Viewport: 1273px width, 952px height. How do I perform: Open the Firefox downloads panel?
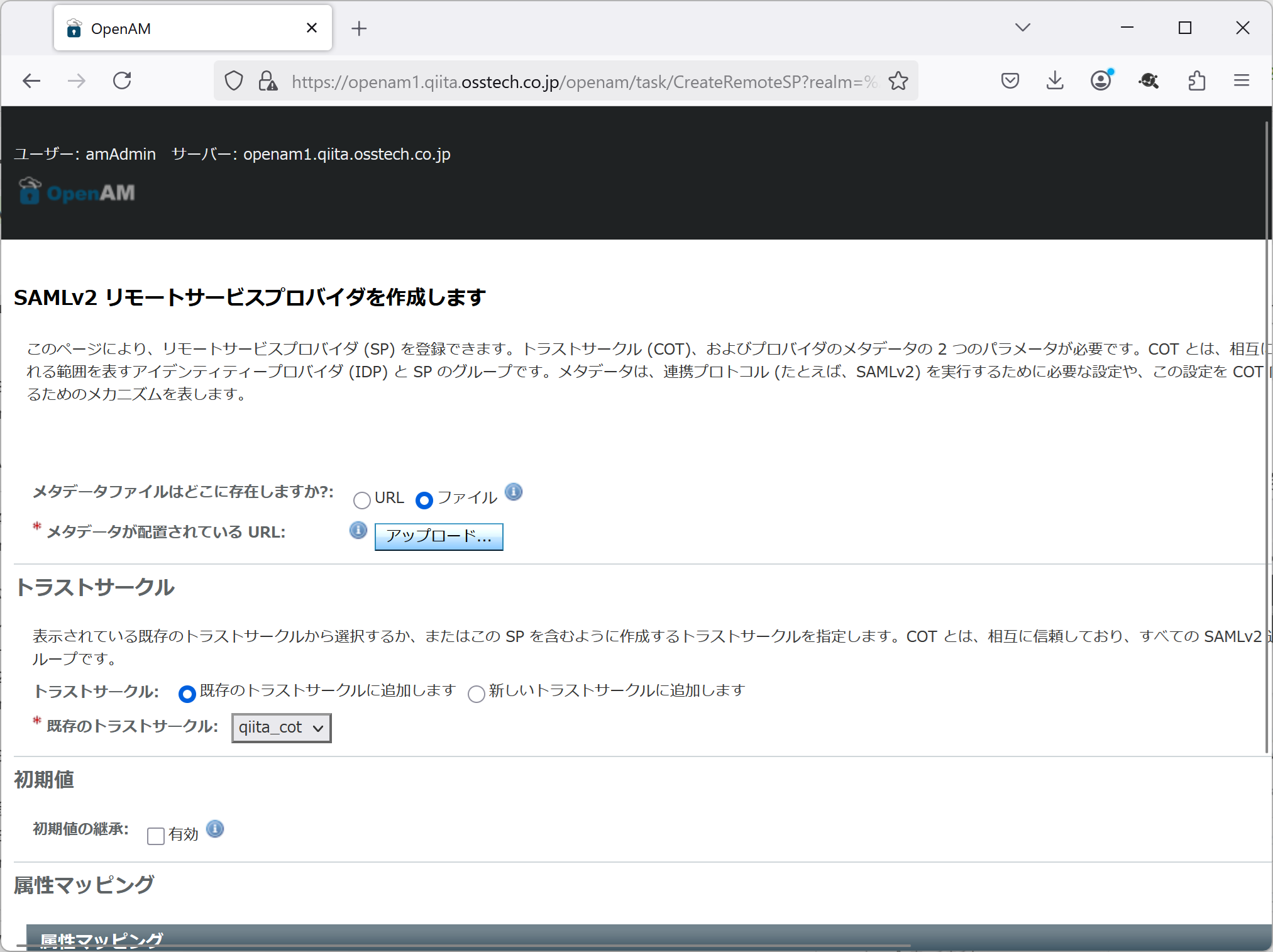[1055, 80]
